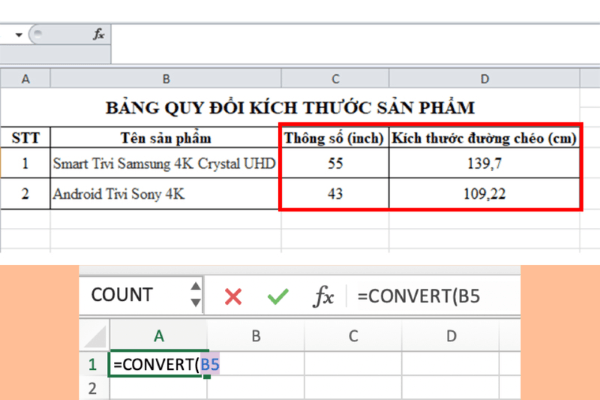
Task: Click empty cell D1 in the lower sheet
Action: tap(451, 364)
